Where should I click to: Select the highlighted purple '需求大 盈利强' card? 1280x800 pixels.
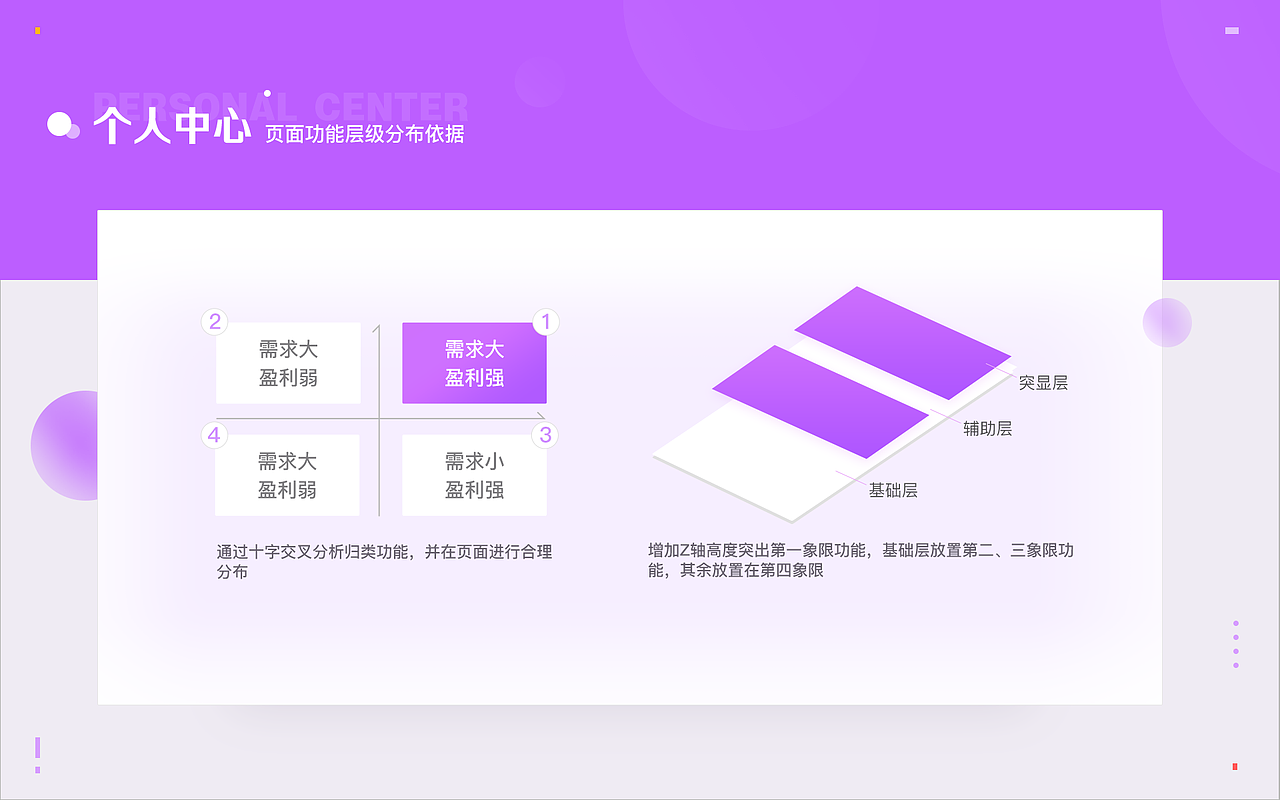point(474,363)
